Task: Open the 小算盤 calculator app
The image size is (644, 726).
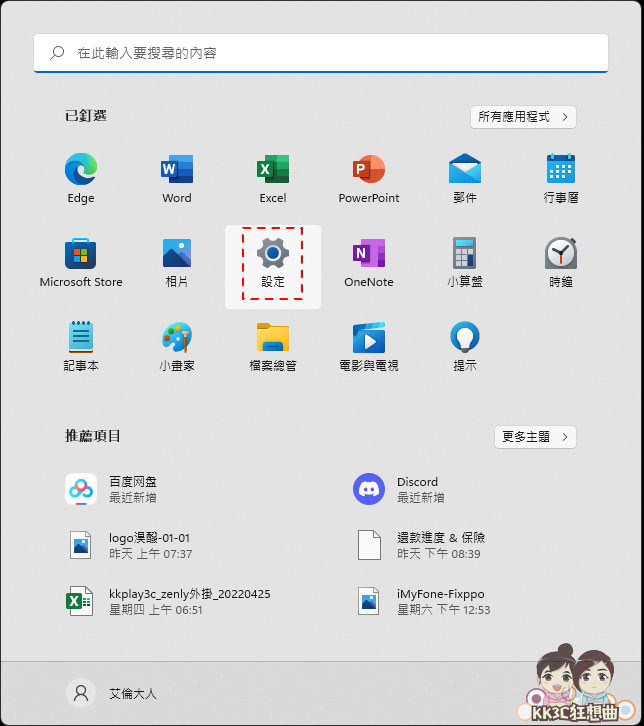Action: 465,254
